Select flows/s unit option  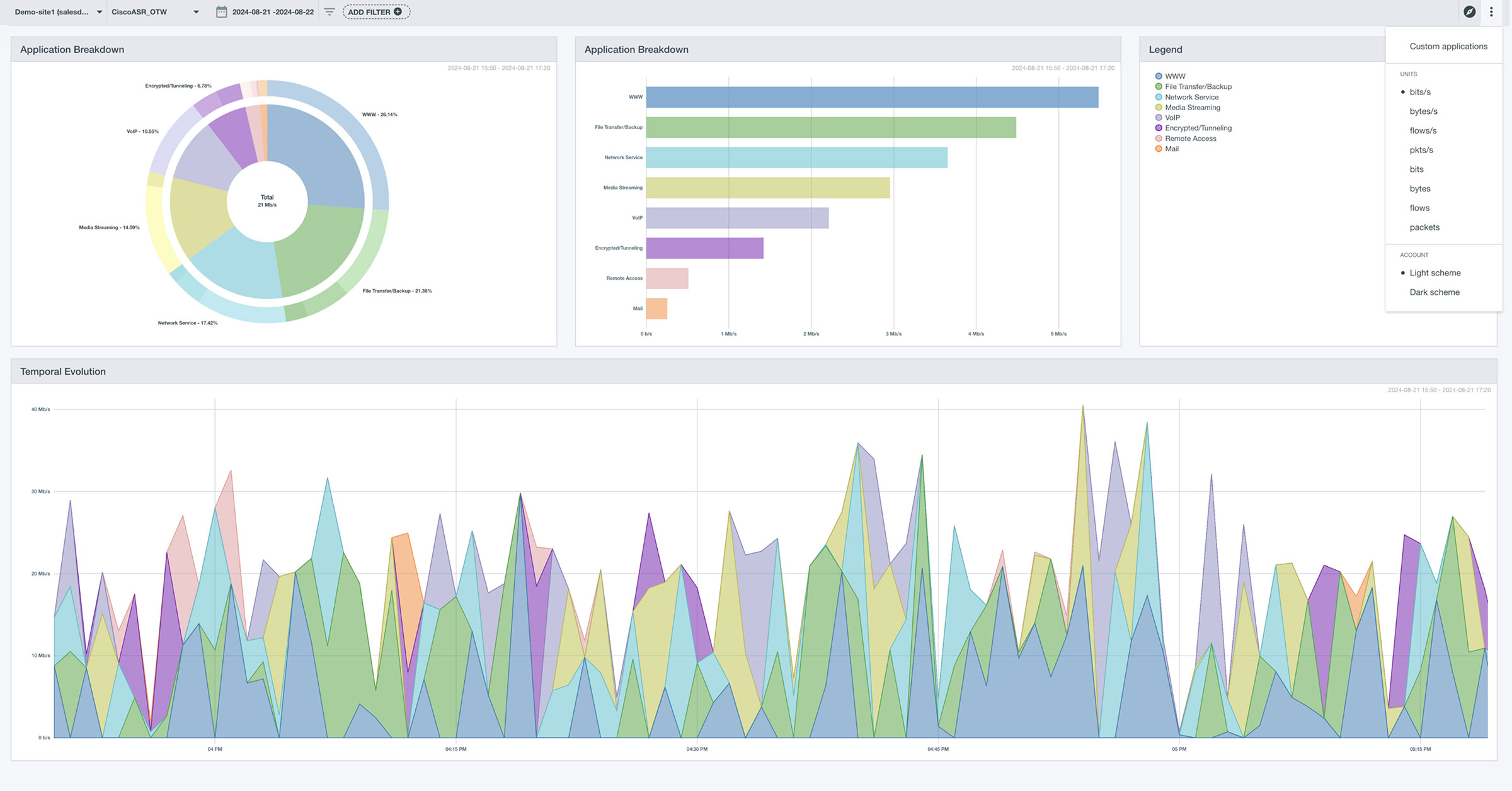(x=1423, y=131)
